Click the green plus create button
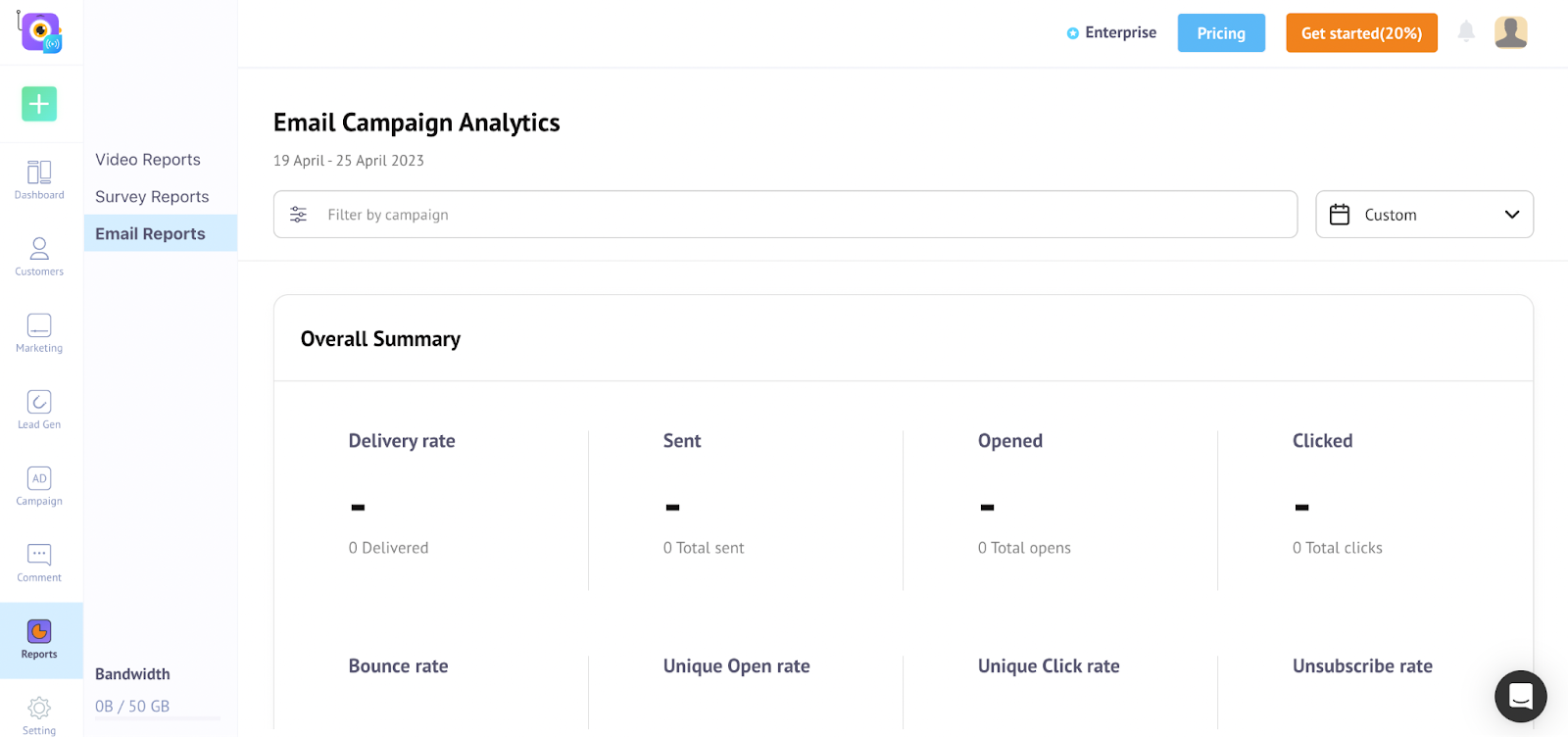This screenshot has width=1568, height=737. (39, 104)
